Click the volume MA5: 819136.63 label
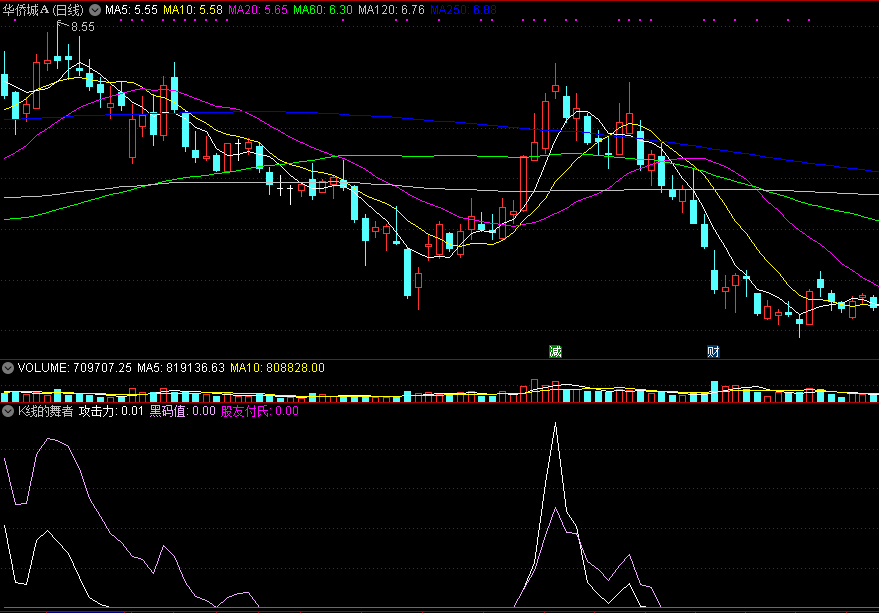 click(181, 368)
